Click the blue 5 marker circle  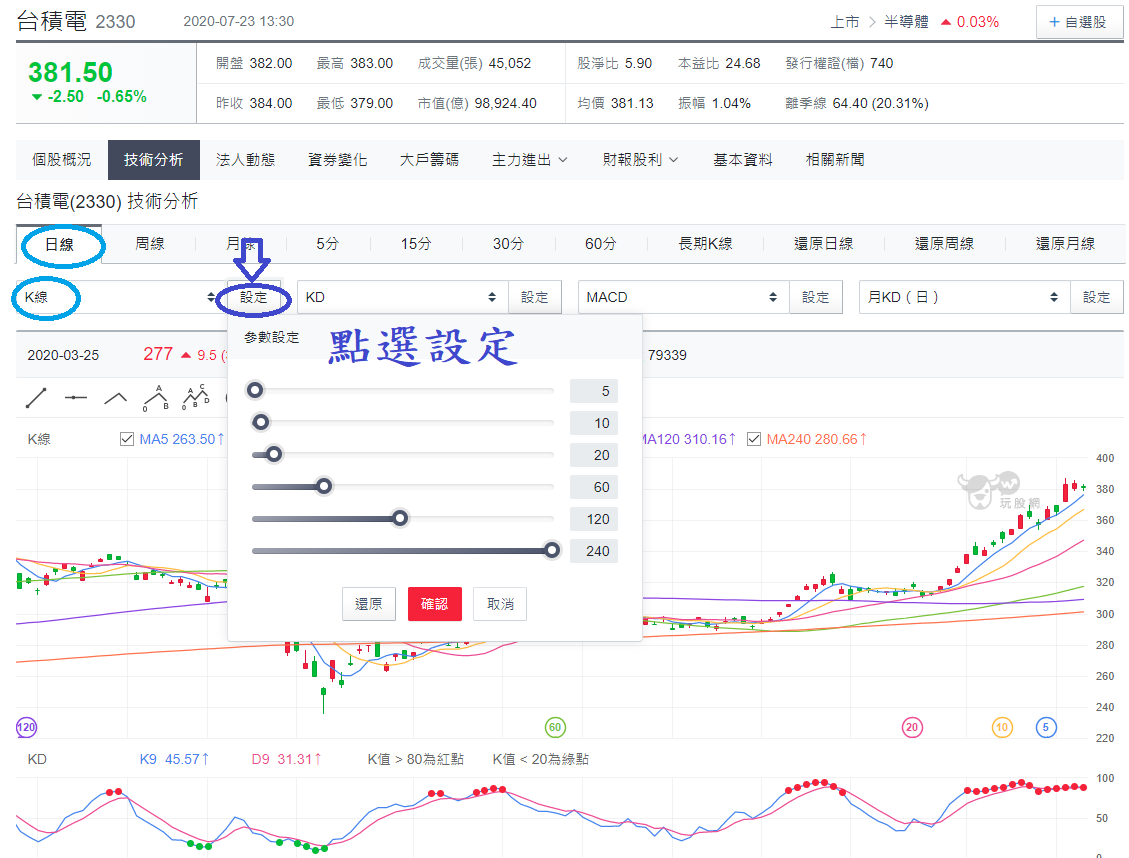1046,727
